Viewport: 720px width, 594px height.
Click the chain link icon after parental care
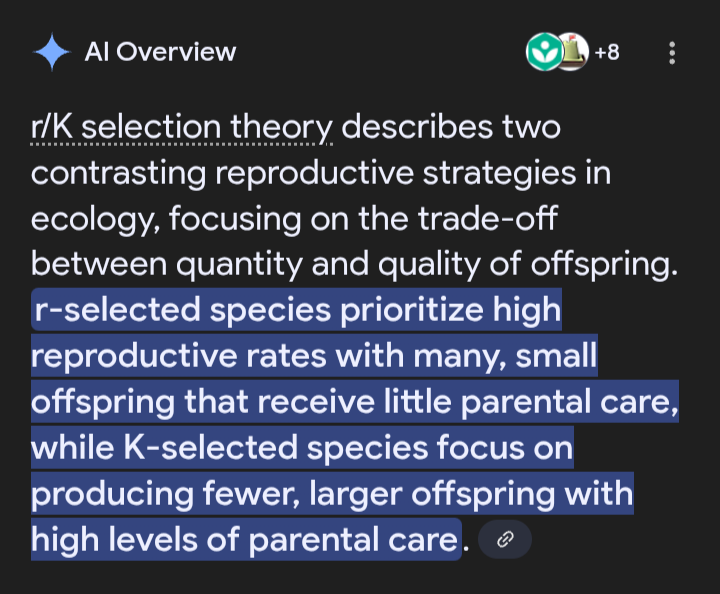(x=505, y=539)
